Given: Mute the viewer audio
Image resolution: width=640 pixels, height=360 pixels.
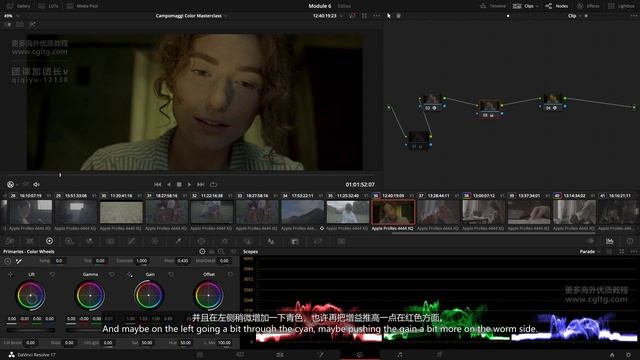Looking at the screenshot, I should pos(36,184).
